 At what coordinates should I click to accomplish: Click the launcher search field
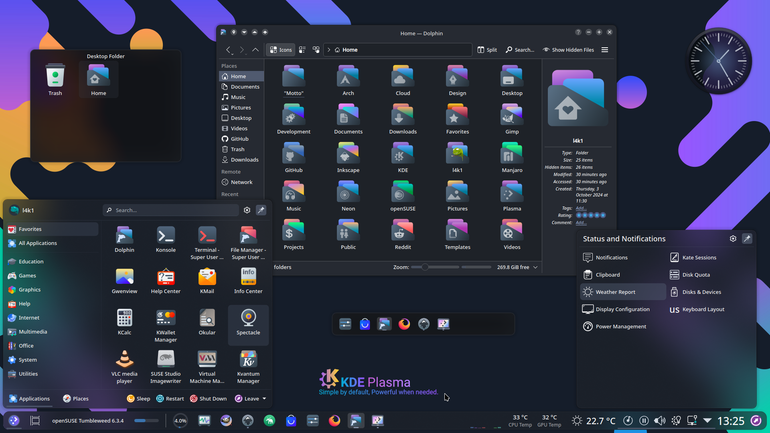click(171, 210)
